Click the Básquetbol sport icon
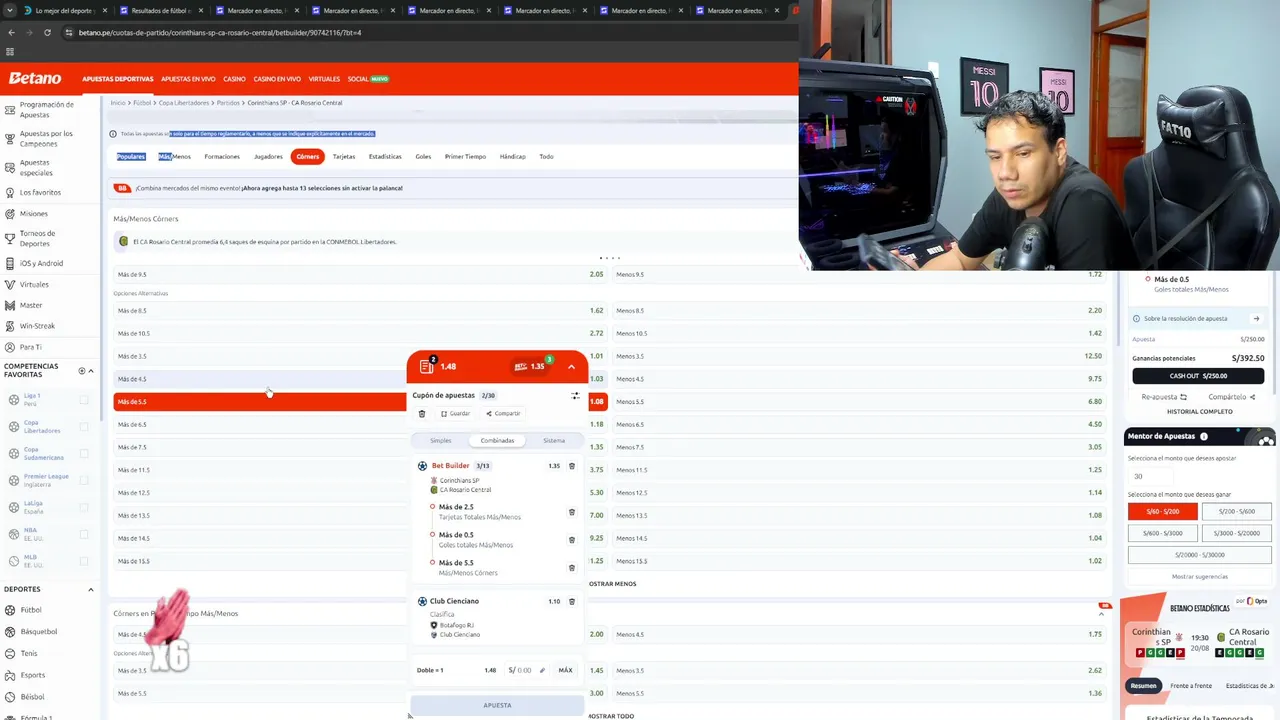 click(9, 632)
